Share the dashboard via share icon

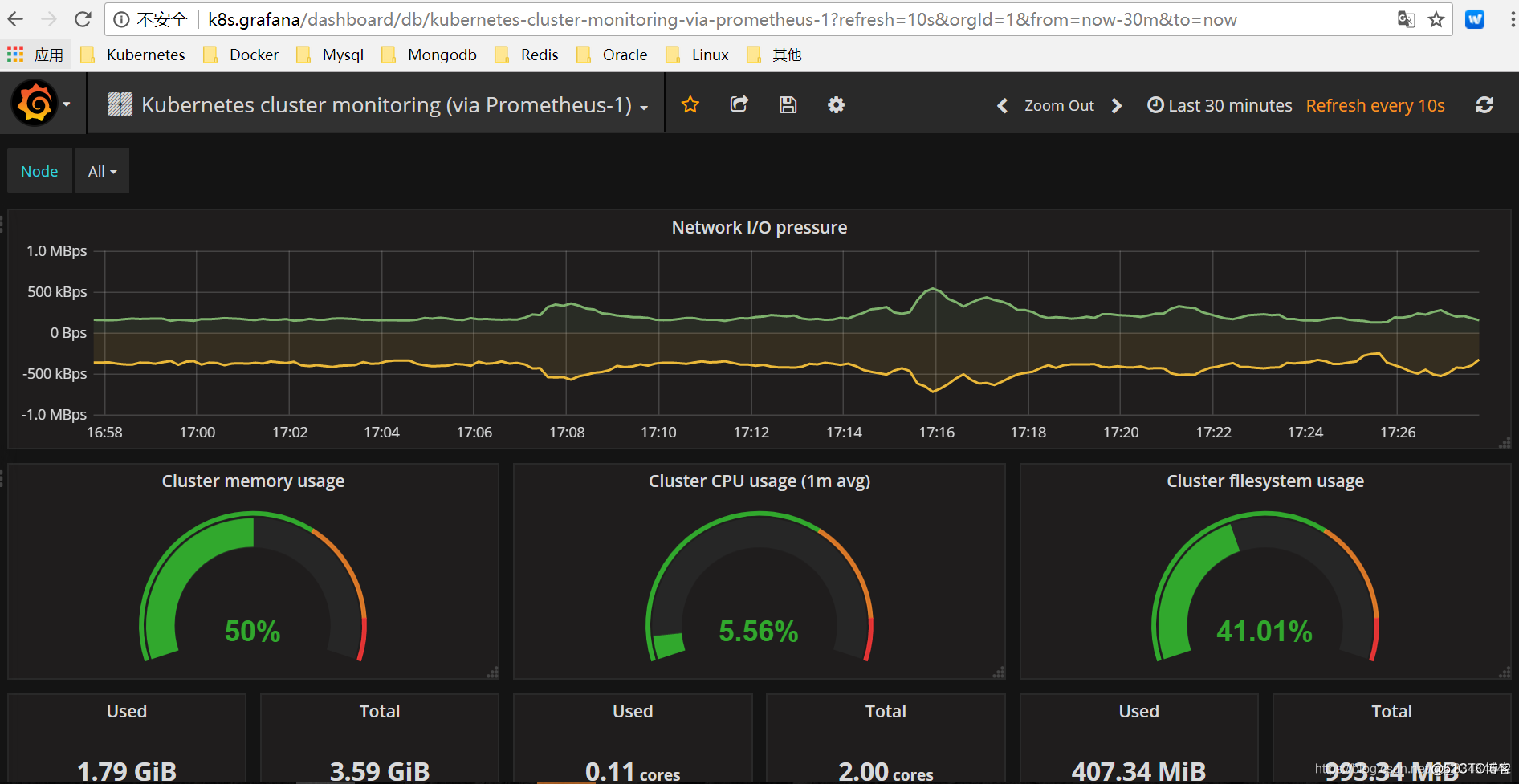click(x=739, y=104)
